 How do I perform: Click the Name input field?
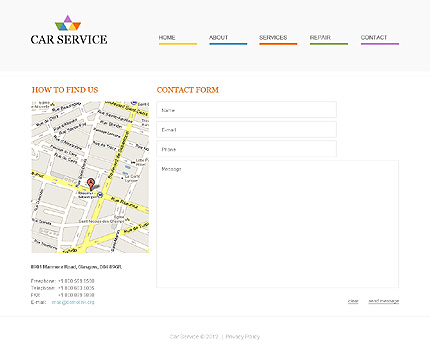pyautogui.click(x=246, y=110)
